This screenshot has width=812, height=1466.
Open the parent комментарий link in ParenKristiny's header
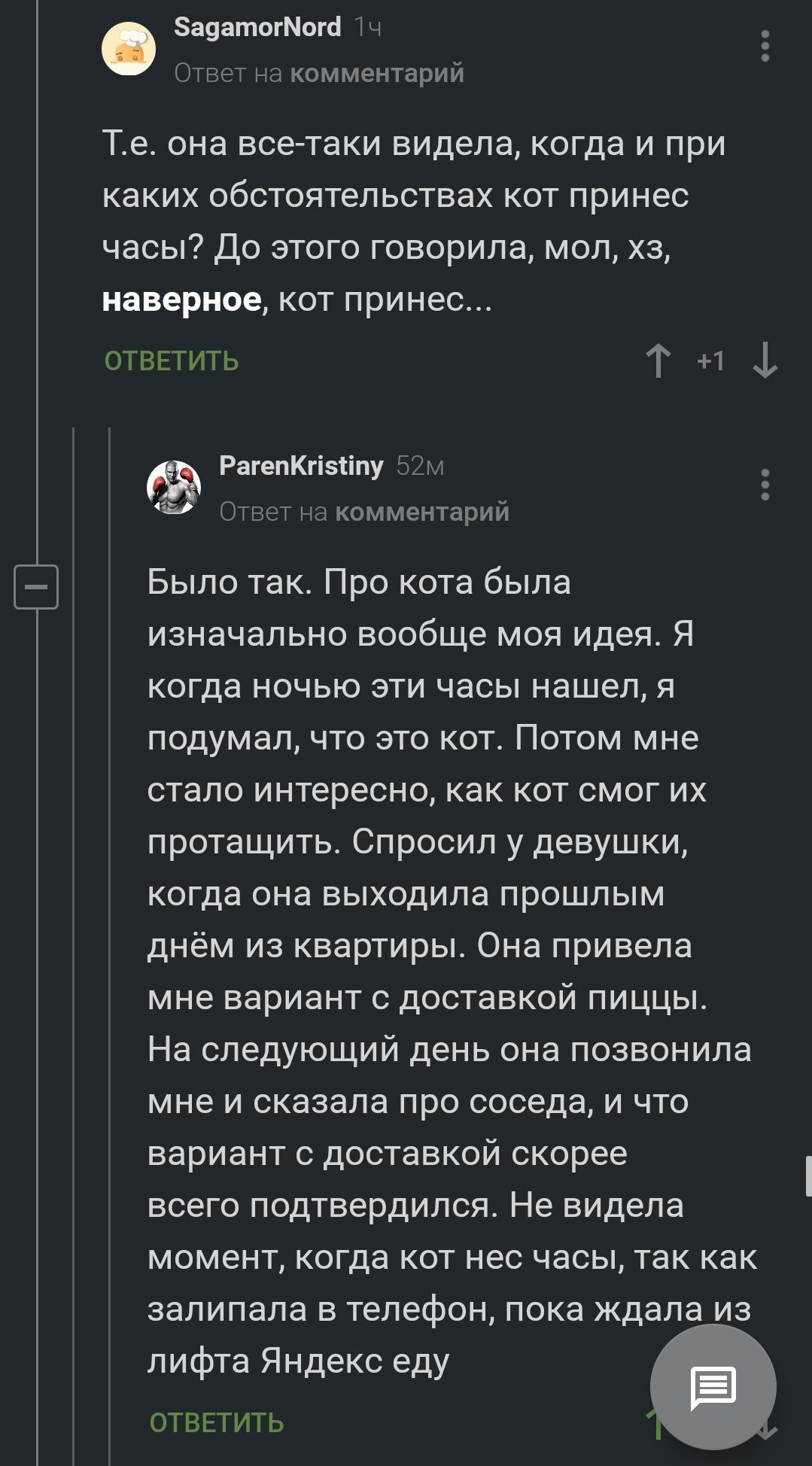coord(424,512)
